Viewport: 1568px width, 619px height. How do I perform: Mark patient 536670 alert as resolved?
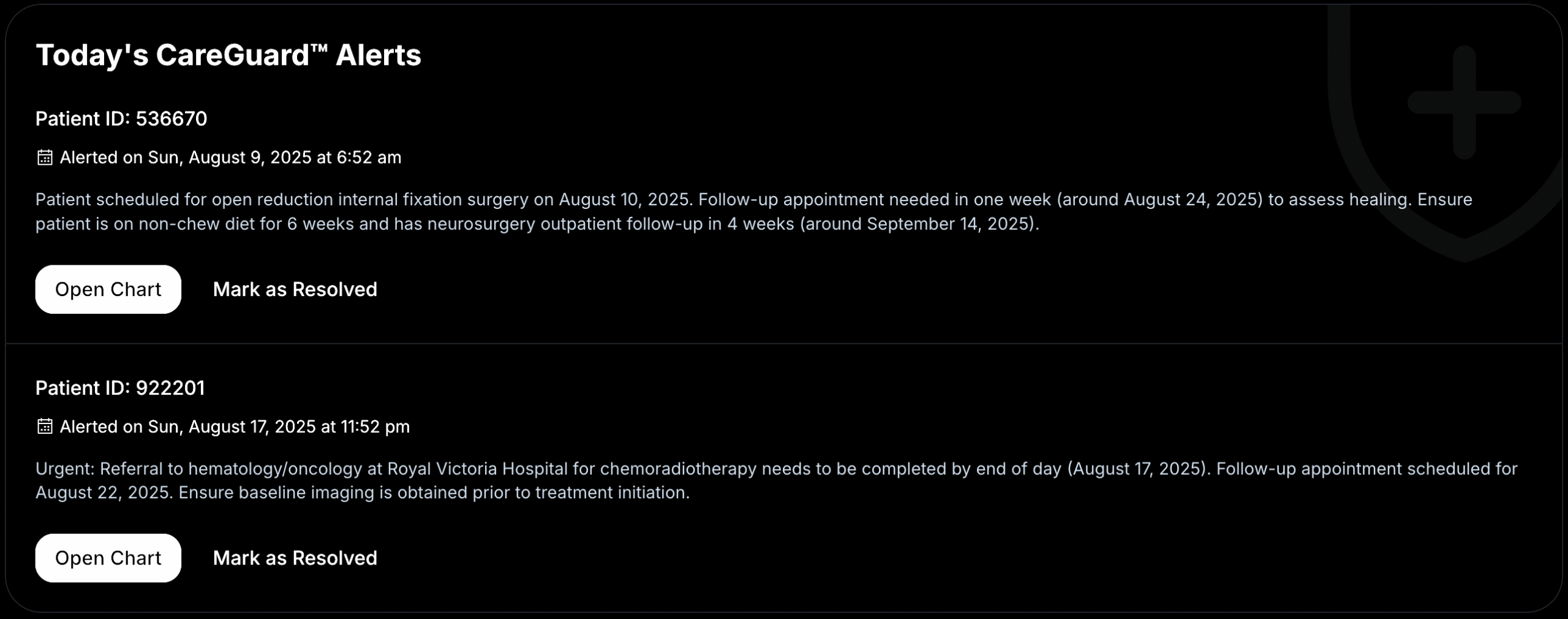pos(295,289)
